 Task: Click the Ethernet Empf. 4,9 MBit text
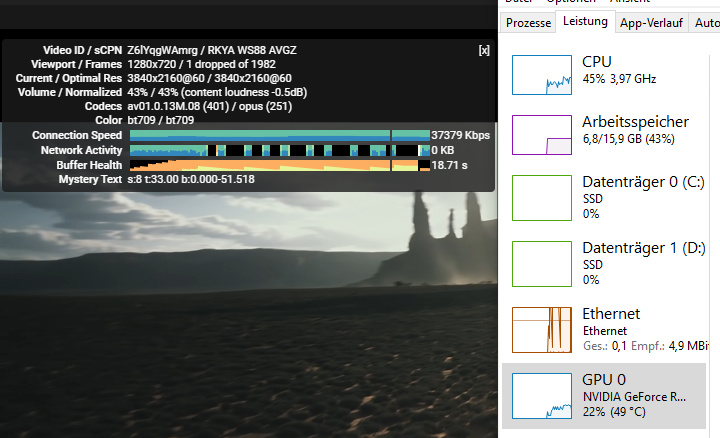pyautogui.click(x=670, y=346)
